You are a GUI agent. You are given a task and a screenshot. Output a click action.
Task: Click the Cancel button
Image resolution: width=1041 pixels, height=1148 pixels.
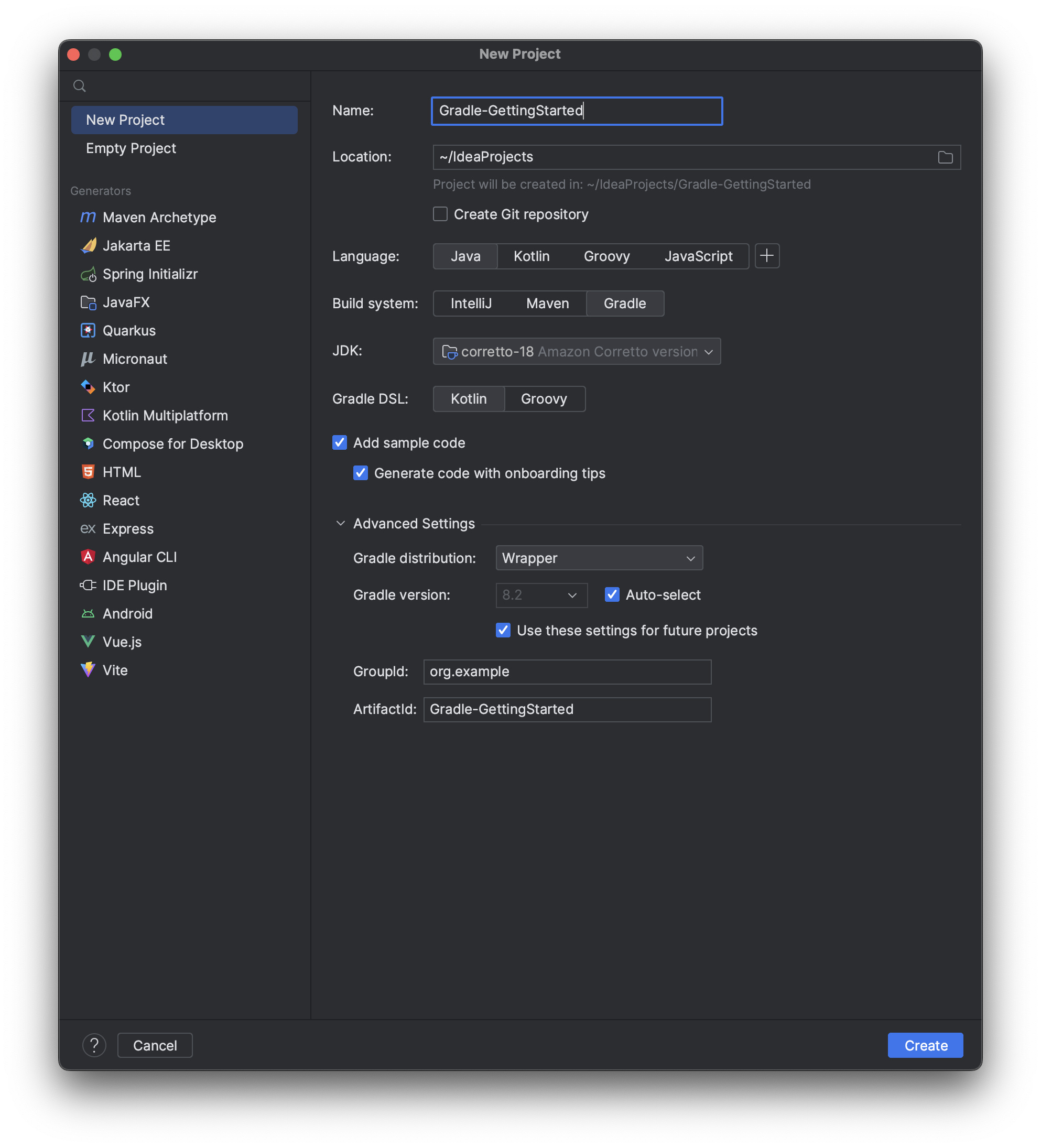[x=155, y=1045]
